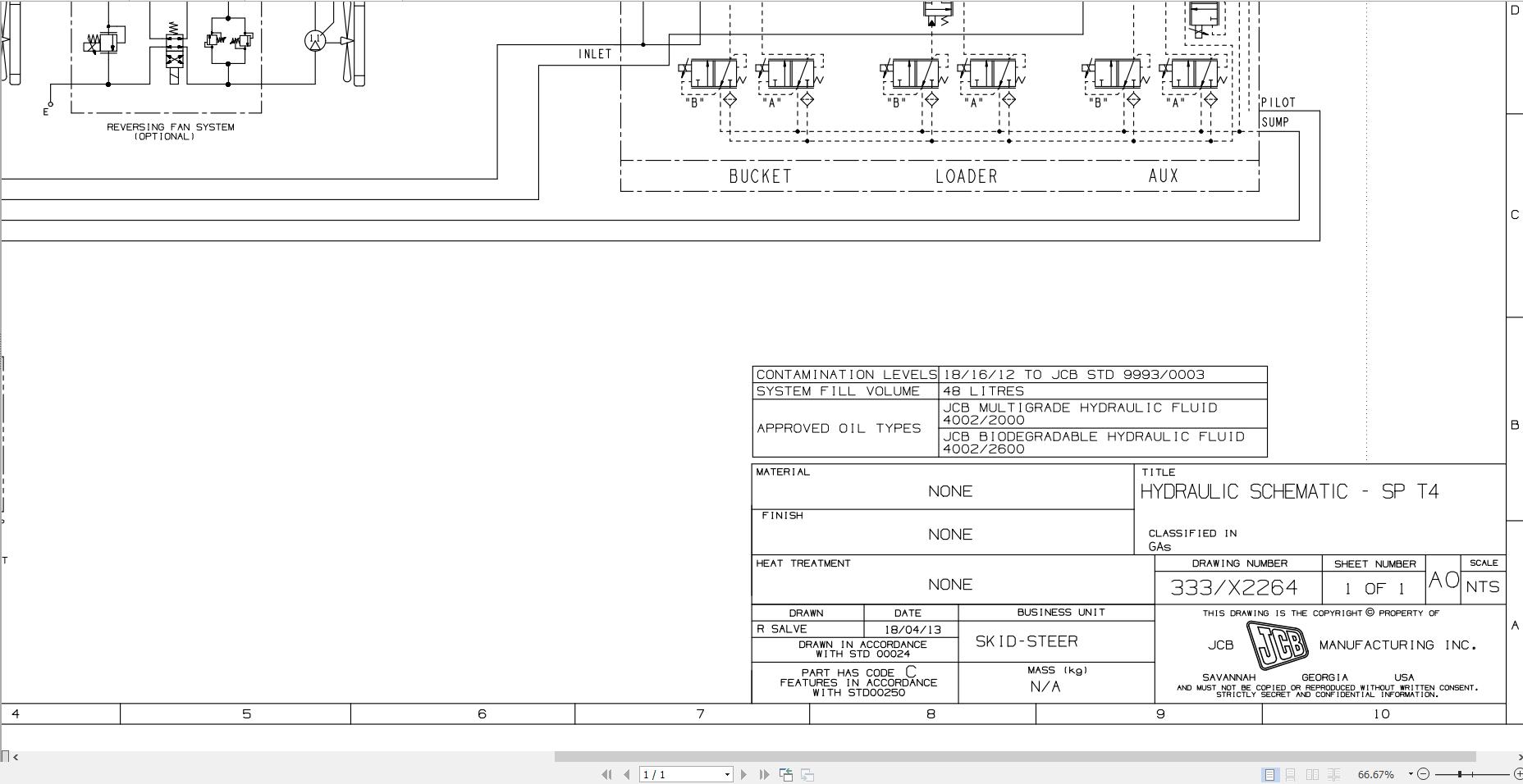Click the date 18/04/13 cell
Viewport: 1523px width, 784px height.
click(x=911, y=629)
